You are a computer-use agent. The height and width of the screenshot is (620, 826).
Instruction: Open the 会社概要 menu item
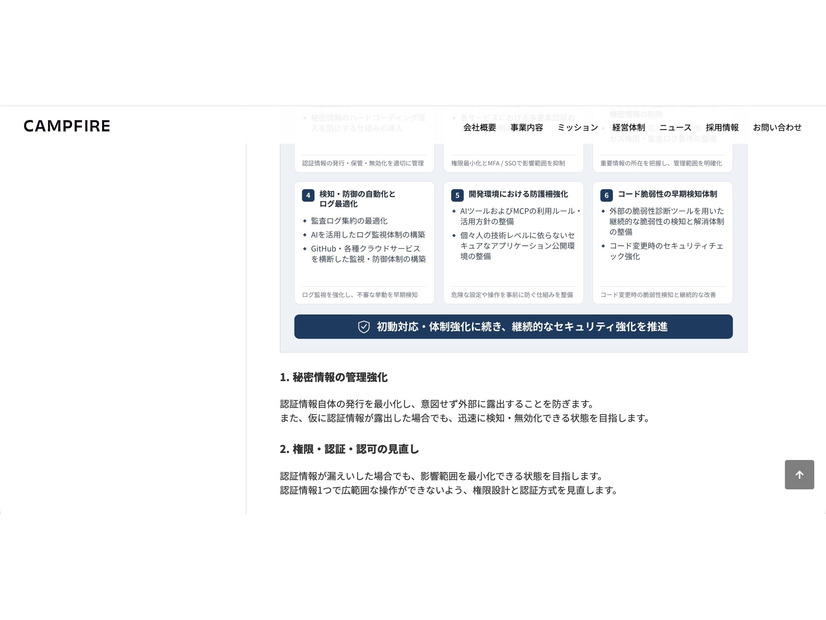point(479,127)
